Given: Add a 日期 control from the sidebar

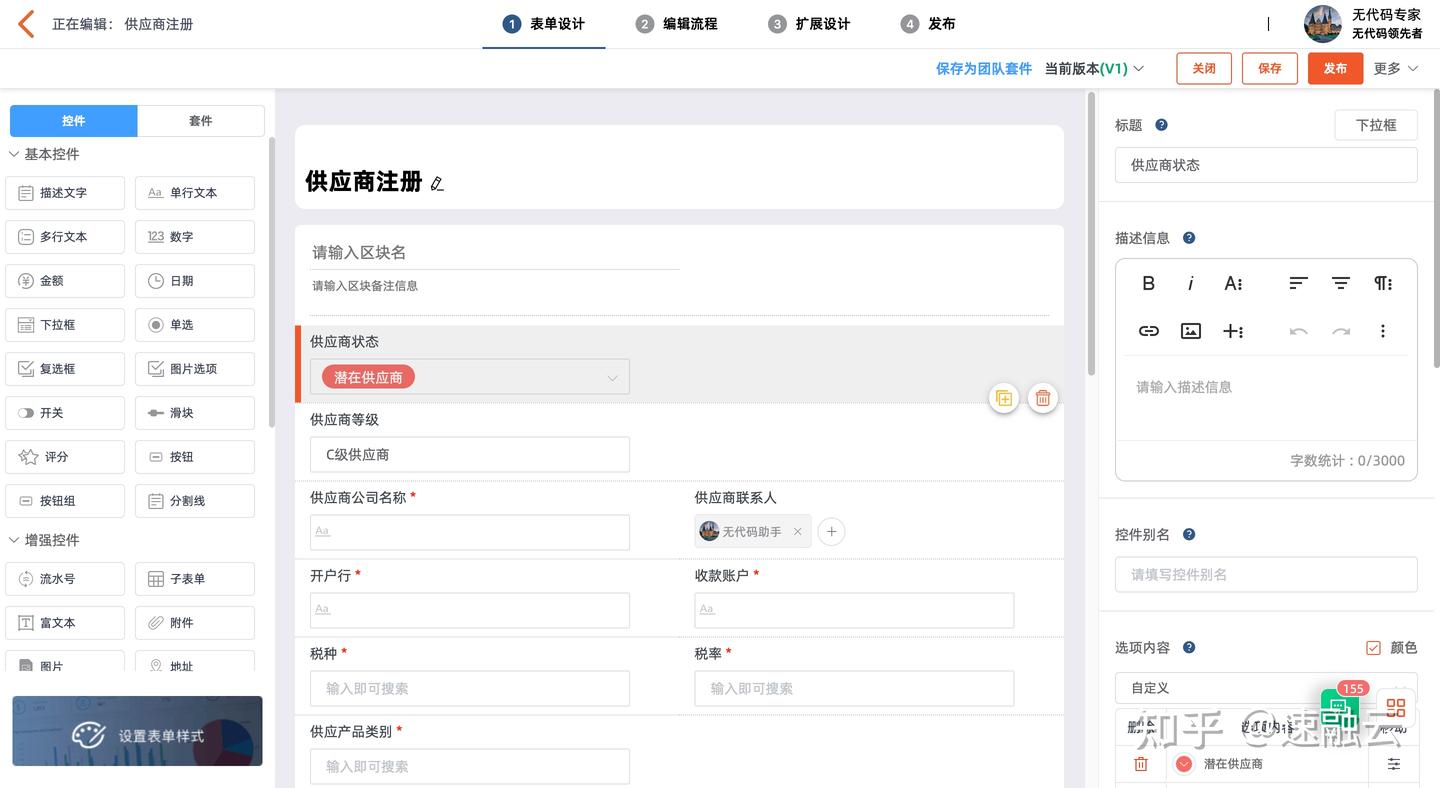Looking at the screenshot, I should pos(194,280).
